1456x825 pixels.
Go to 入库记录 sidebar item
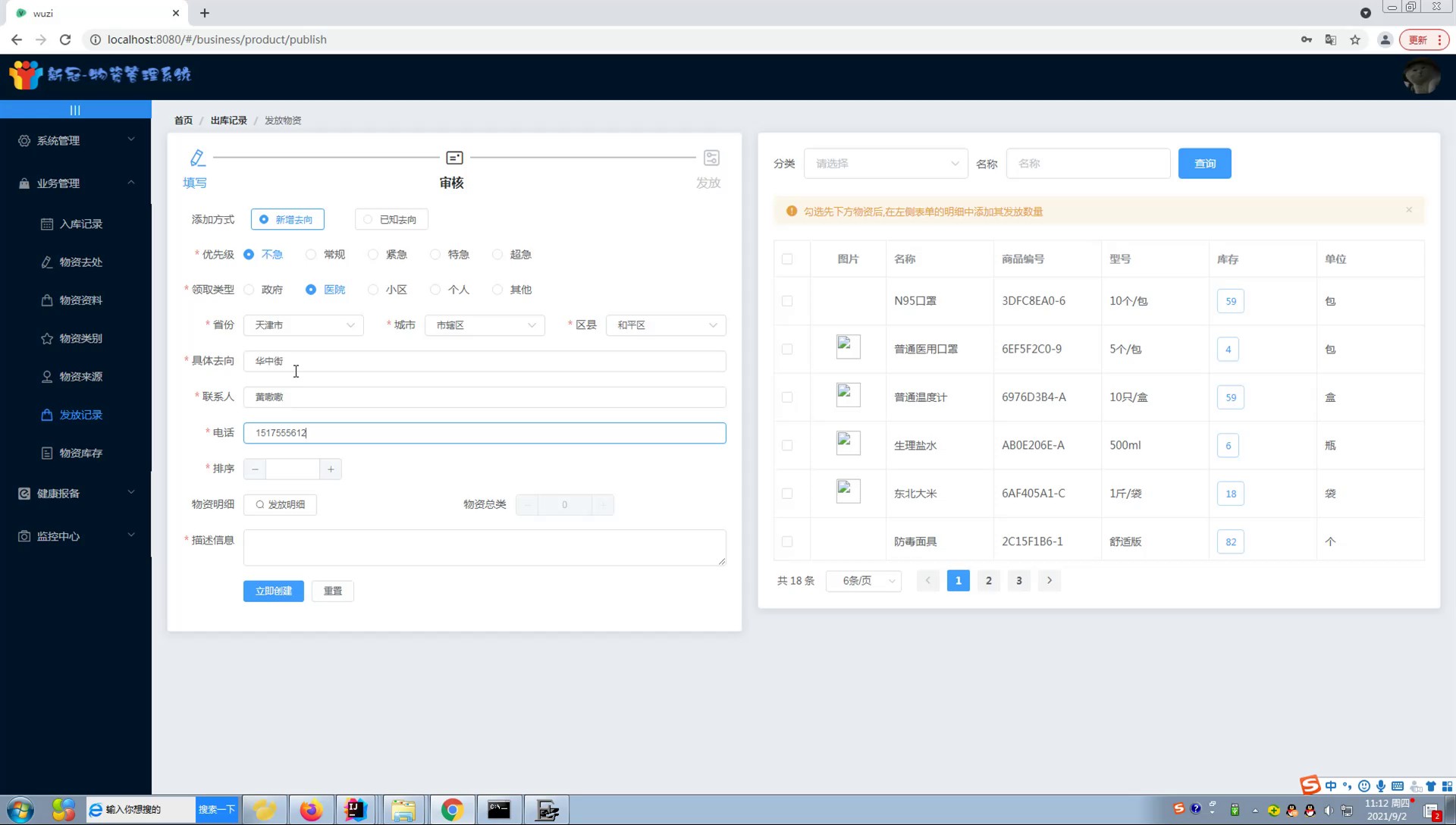(80, 224)
